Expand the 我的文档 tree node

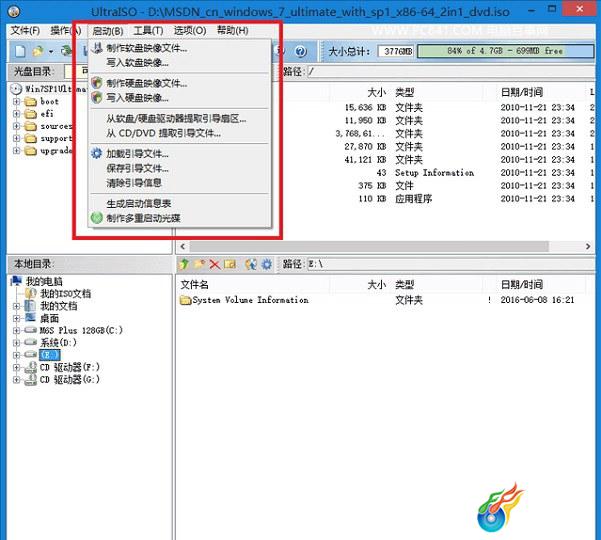16,306
